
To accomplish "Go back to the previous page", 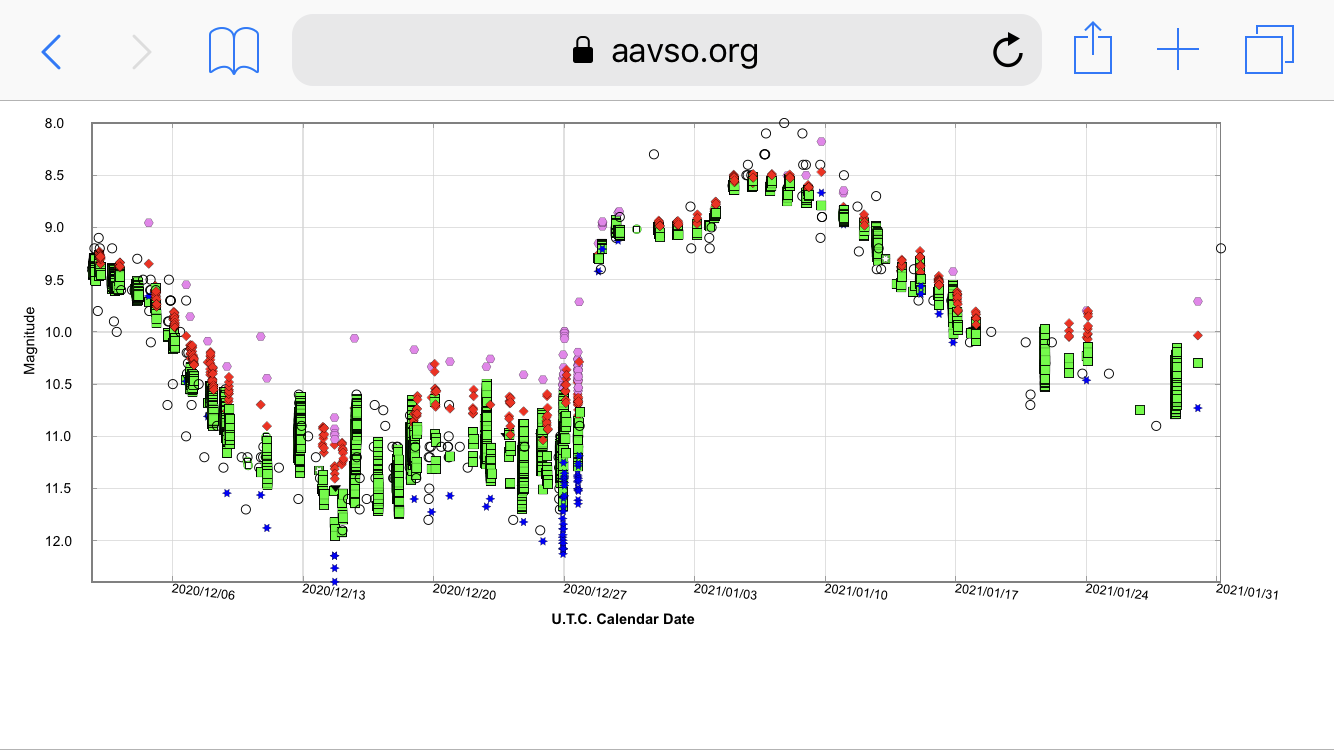I will (x=51, y=50).
